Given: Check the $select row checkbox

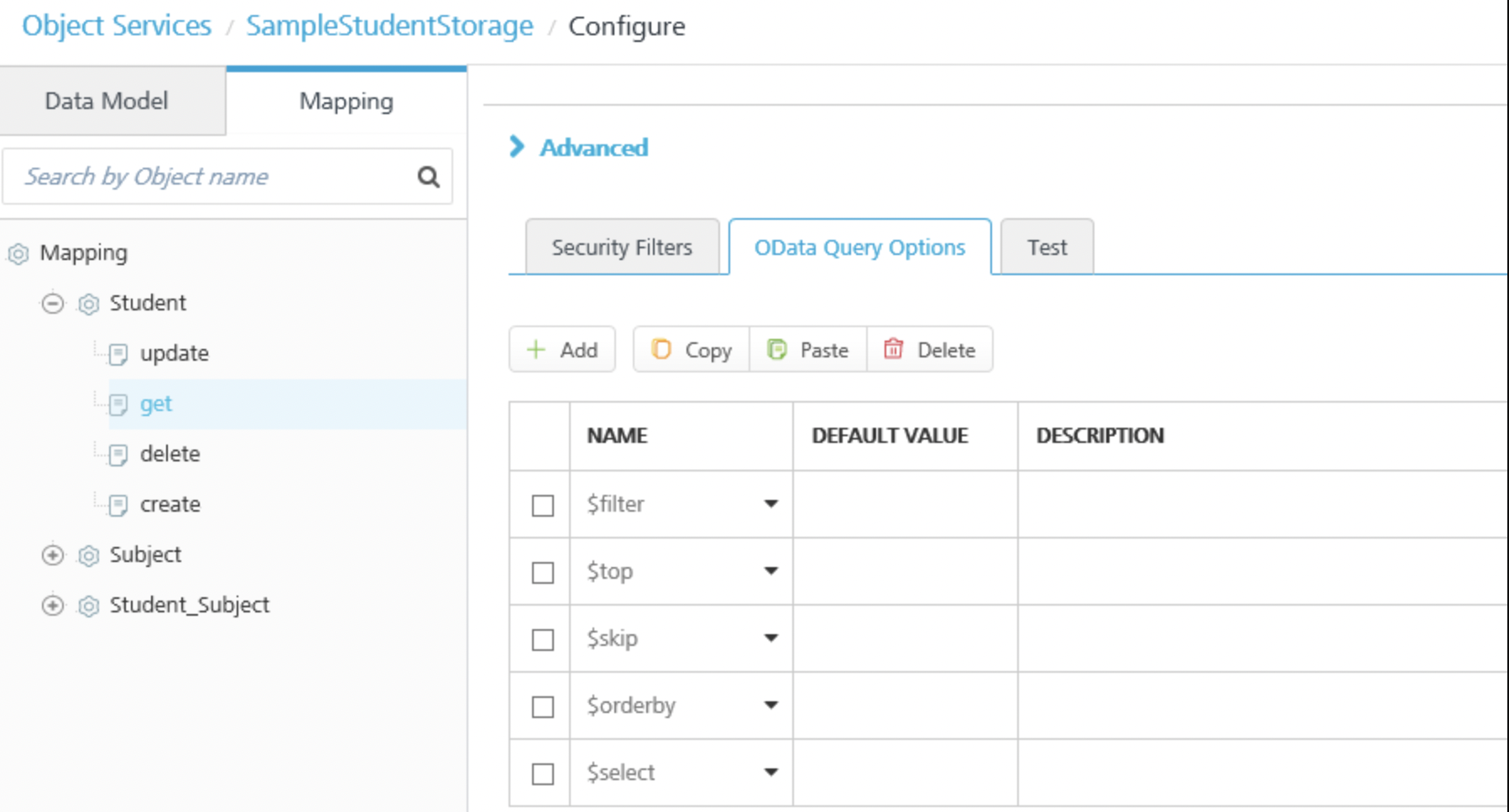Looking at the screenshot, I should (543, 774).
